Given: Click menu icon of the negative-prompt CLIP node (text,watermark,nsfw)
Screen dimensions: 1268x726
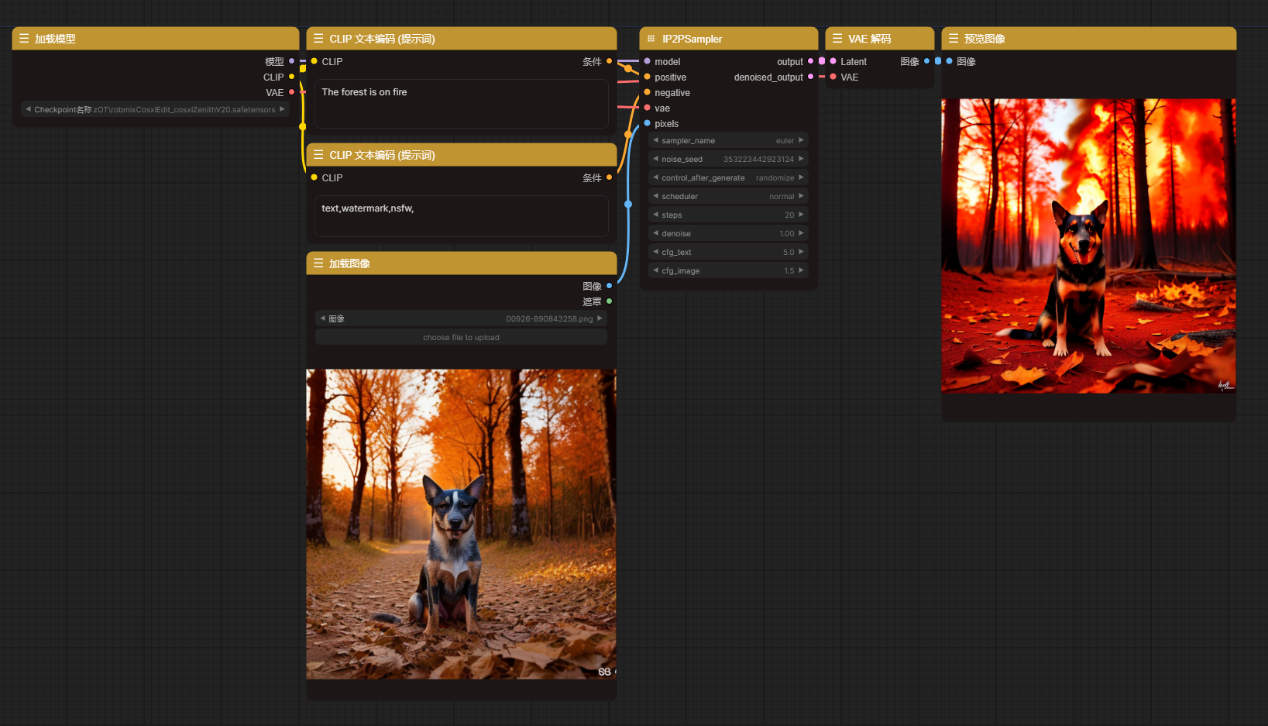Looking at the screenshot, I should pos(318,155).
